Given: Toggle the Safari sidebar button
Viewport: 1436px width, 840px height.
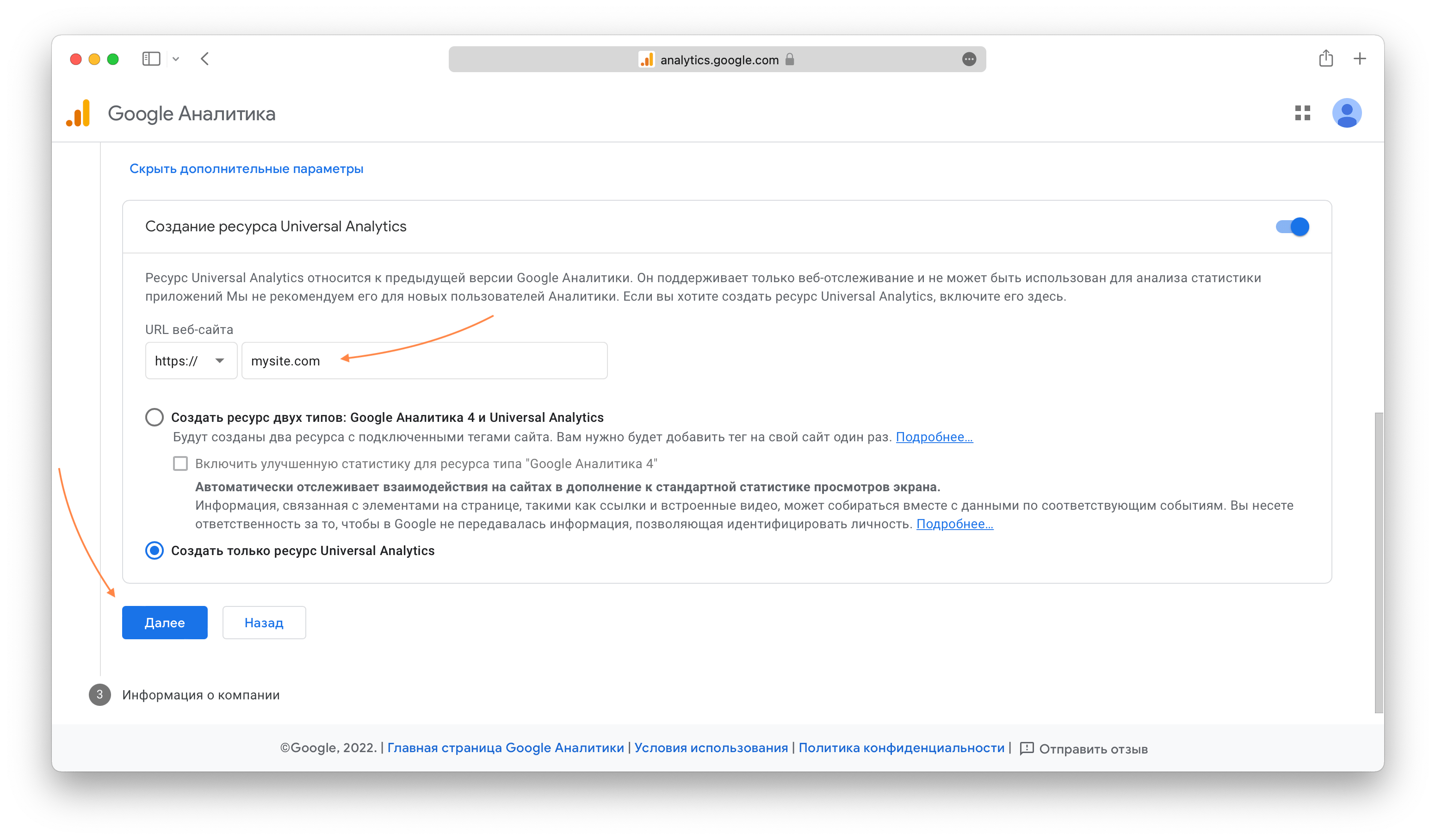Looking at the screenshot, I should (x=151, y=59).
